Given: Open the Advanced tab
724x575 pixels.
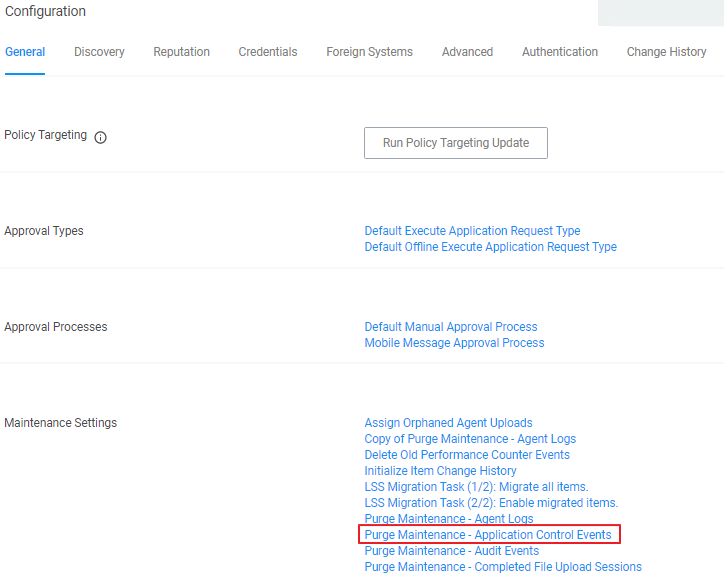Looking at the screenshot, I should pyautogui.click(x=467, y=52).
